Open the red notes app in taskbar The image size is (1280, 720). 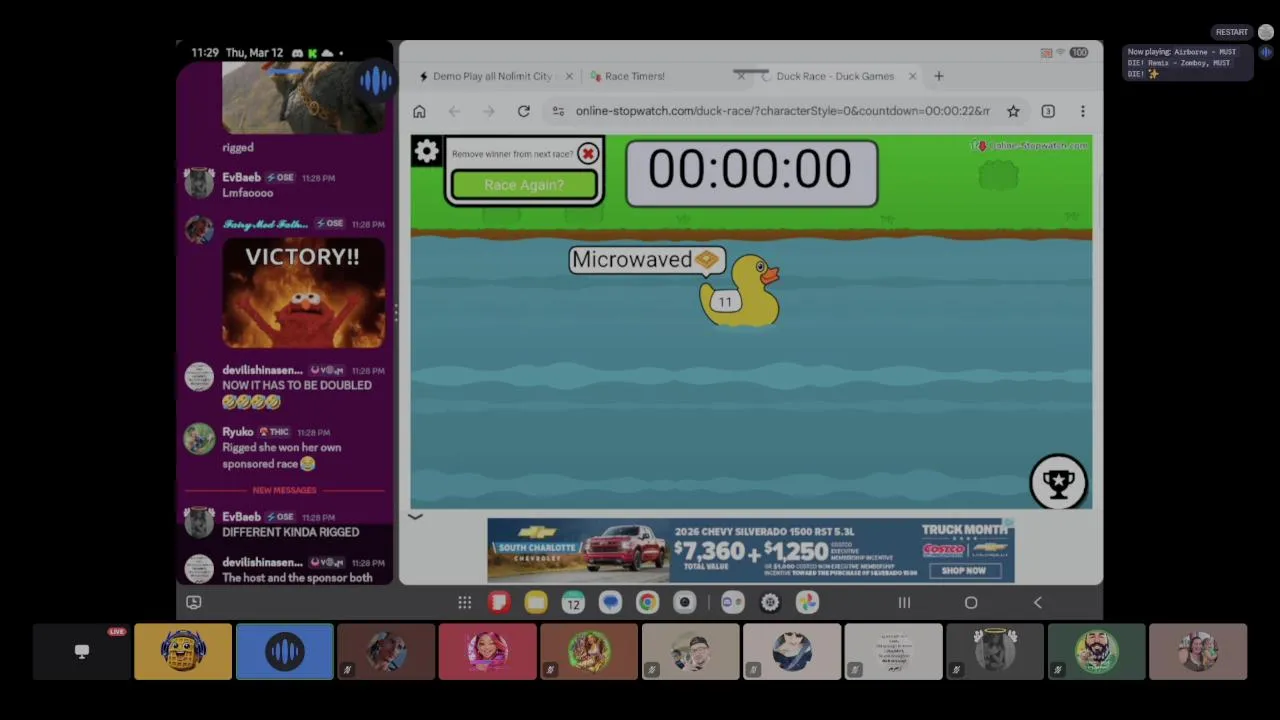[499, 602]
